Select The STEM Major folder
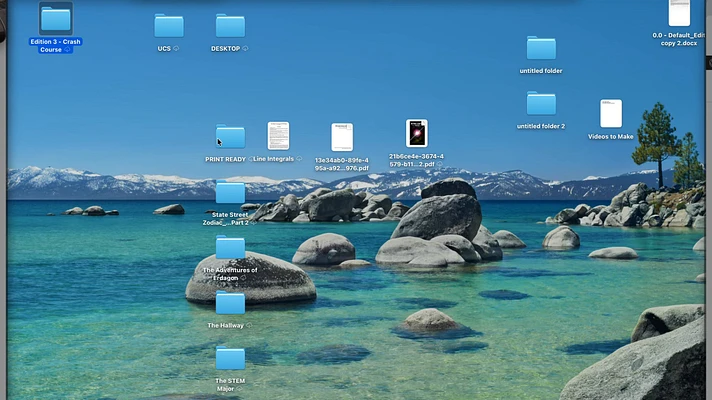Image resolution: width=712 pixels, height=400 pixels. (230, 358)
